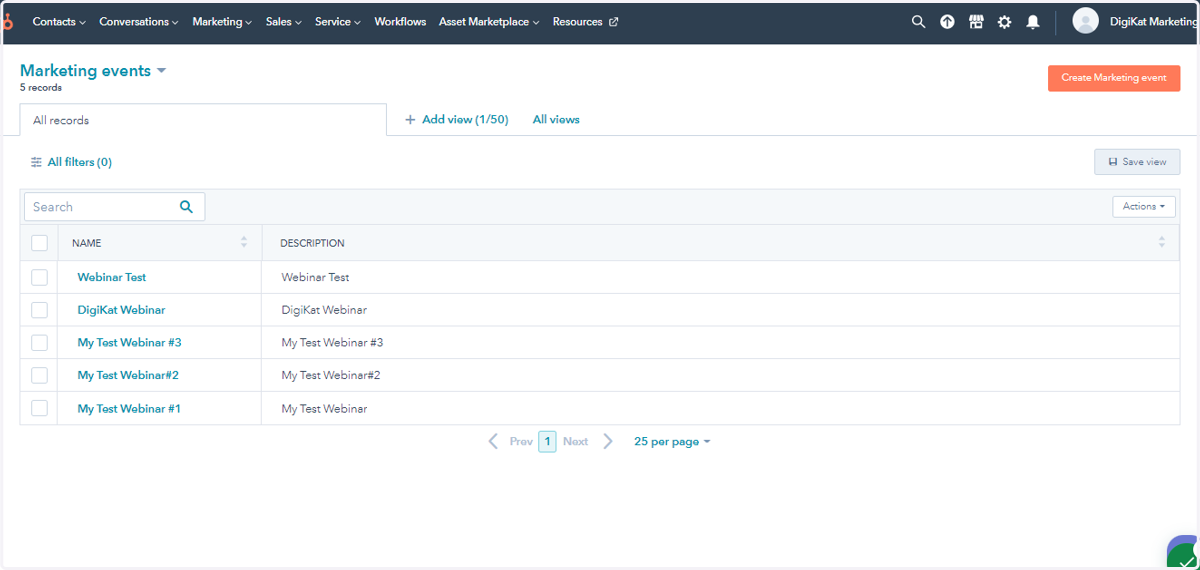Image resolution: width=1200 pixels, height=570 pixels.
Task: Expand the Sales menu
Action: point(284,21)
